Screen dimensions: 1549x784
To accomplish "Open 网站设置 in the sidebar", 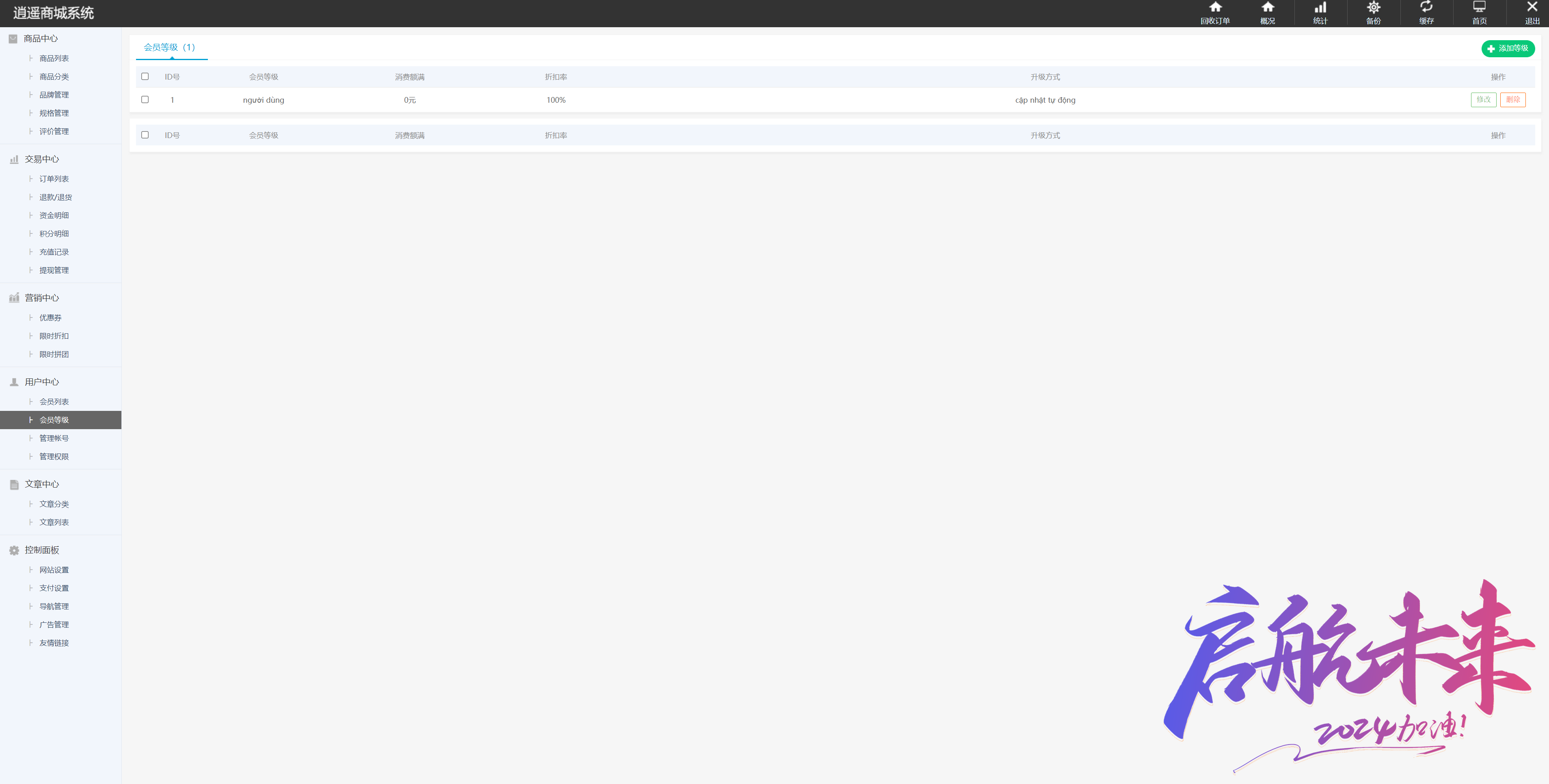I will click(54, 570).
